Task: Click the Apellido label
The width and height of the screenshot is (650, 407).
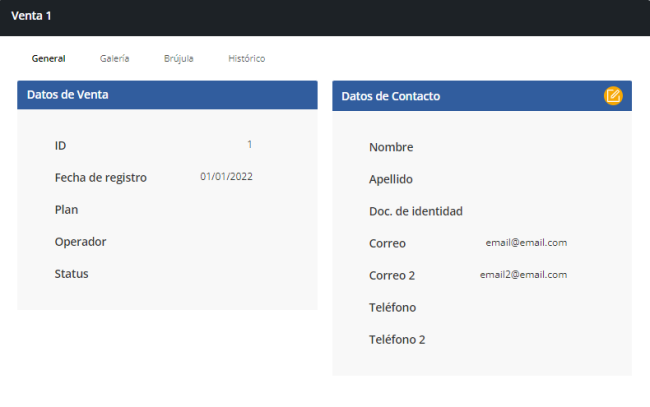Action: point(391,179)
